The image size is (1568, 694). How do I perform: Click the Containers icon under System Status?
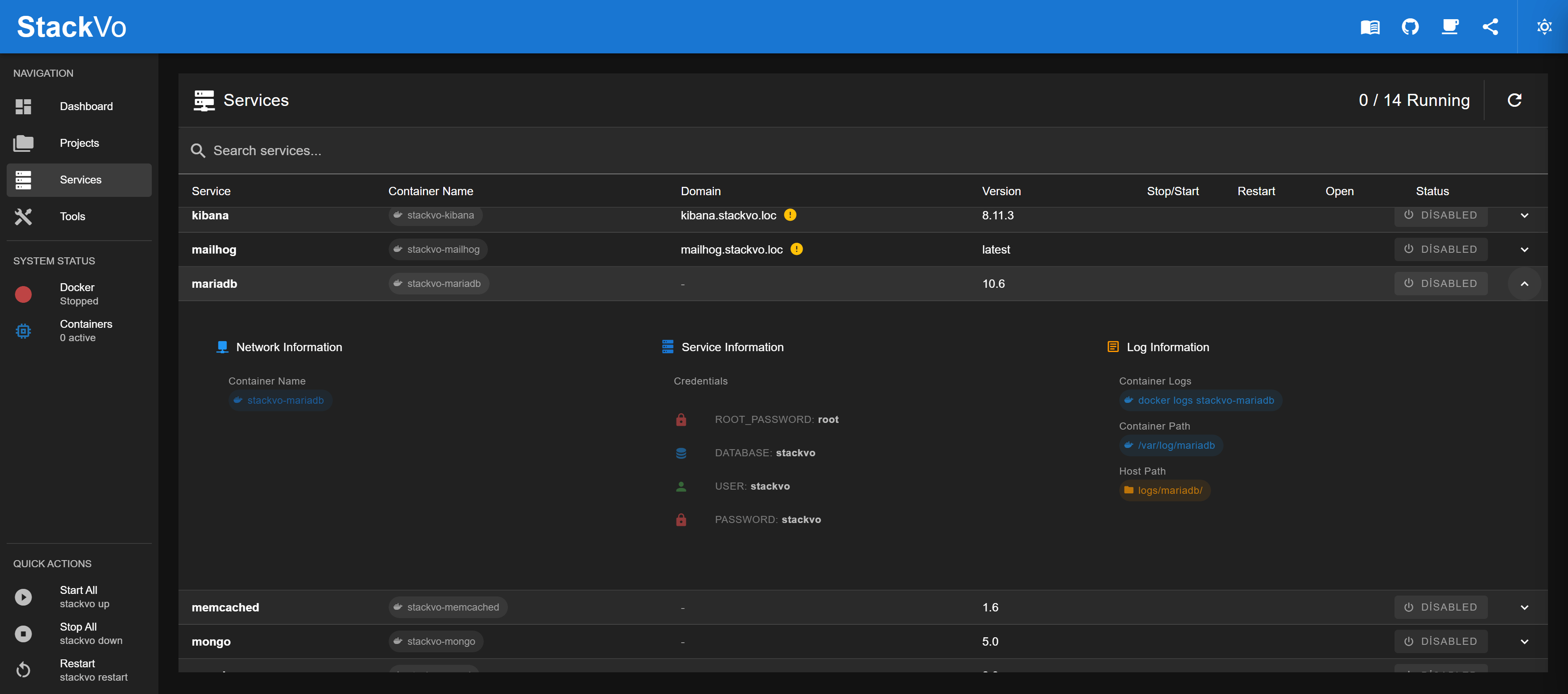click(23, 331)
